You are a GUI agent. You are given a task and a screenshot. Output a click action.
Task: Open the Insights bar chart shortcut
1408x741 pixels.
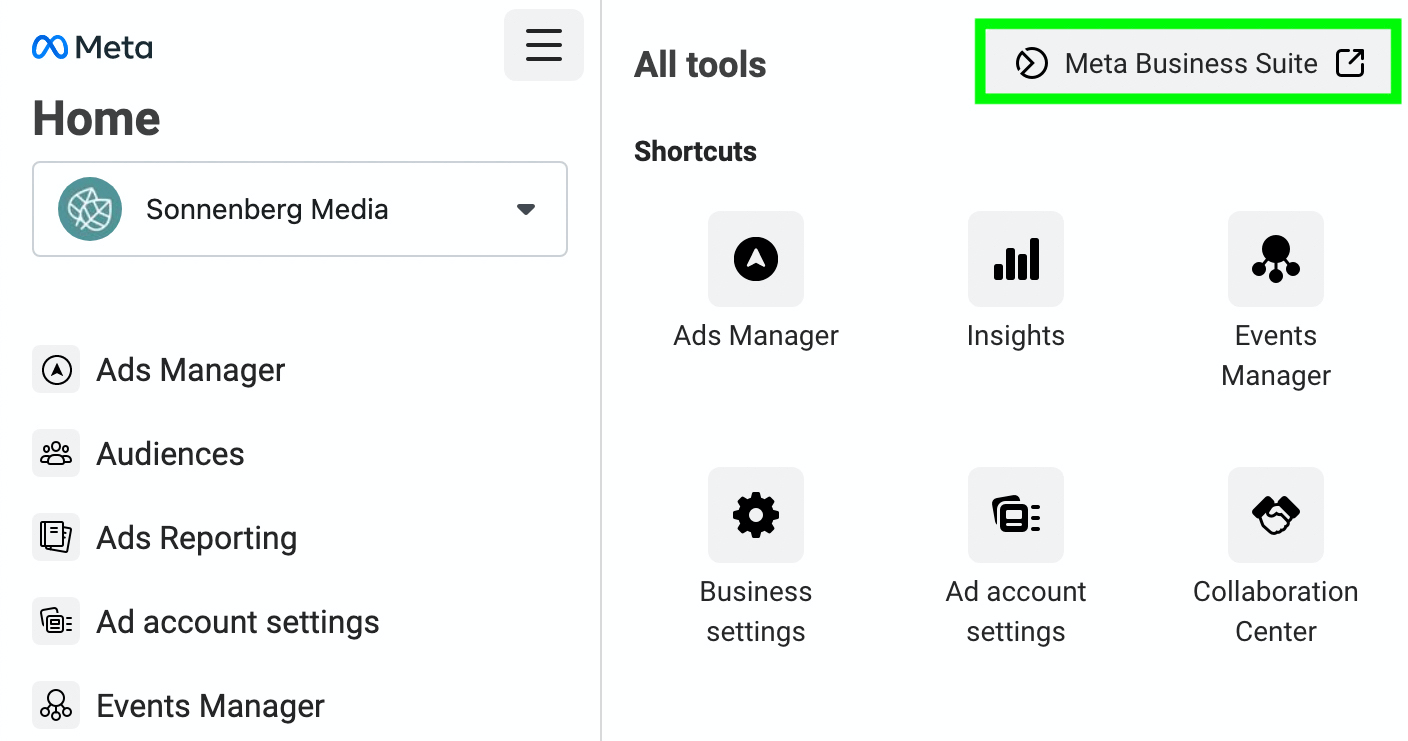pos(1016,259)
